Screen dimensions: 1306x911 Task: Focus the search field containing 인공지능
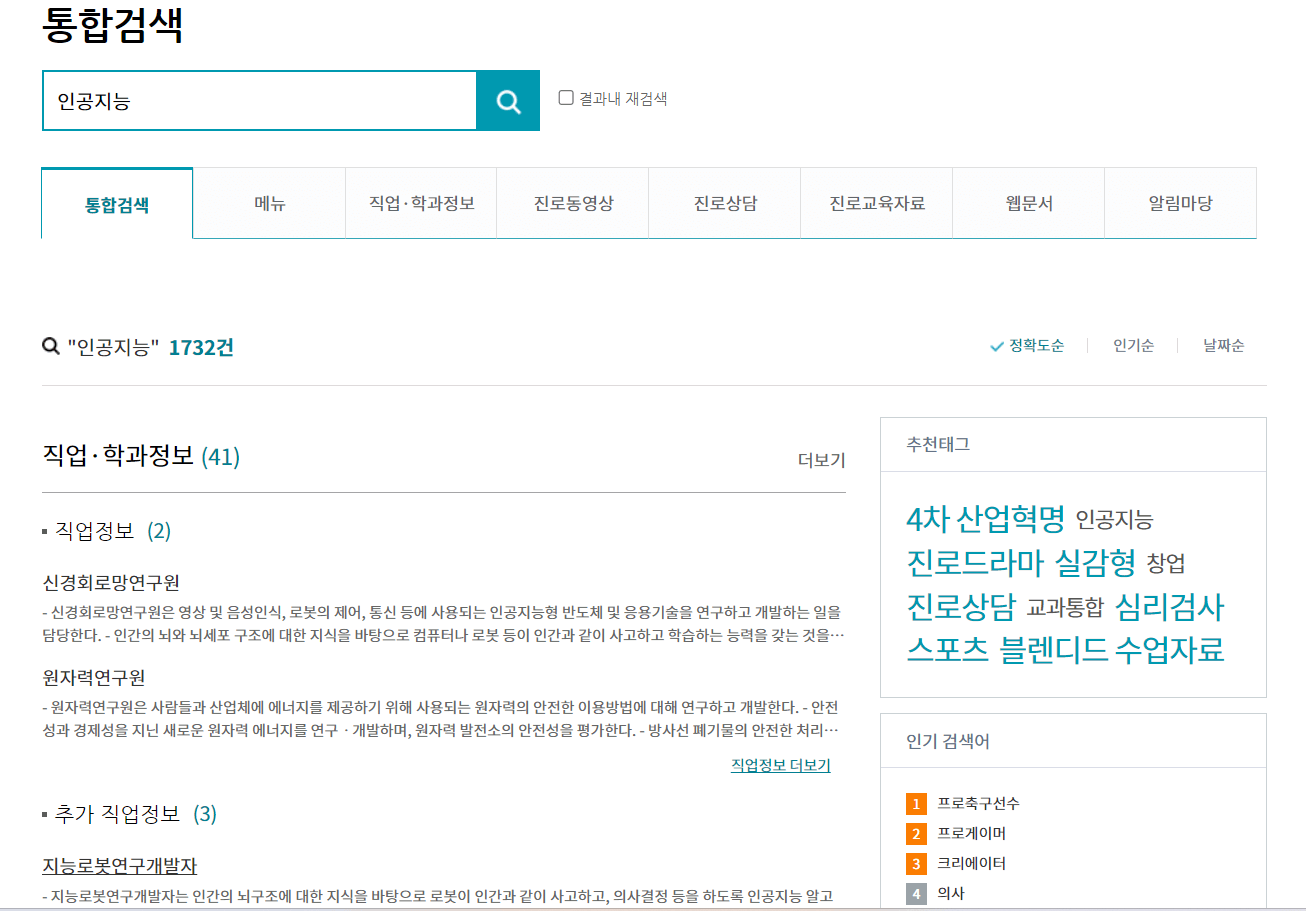click(259, 100)
